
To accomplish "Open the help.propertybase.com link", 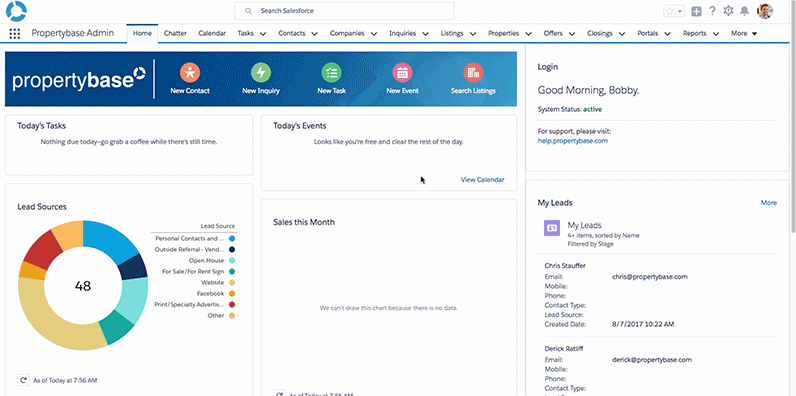I will point(573,141).
